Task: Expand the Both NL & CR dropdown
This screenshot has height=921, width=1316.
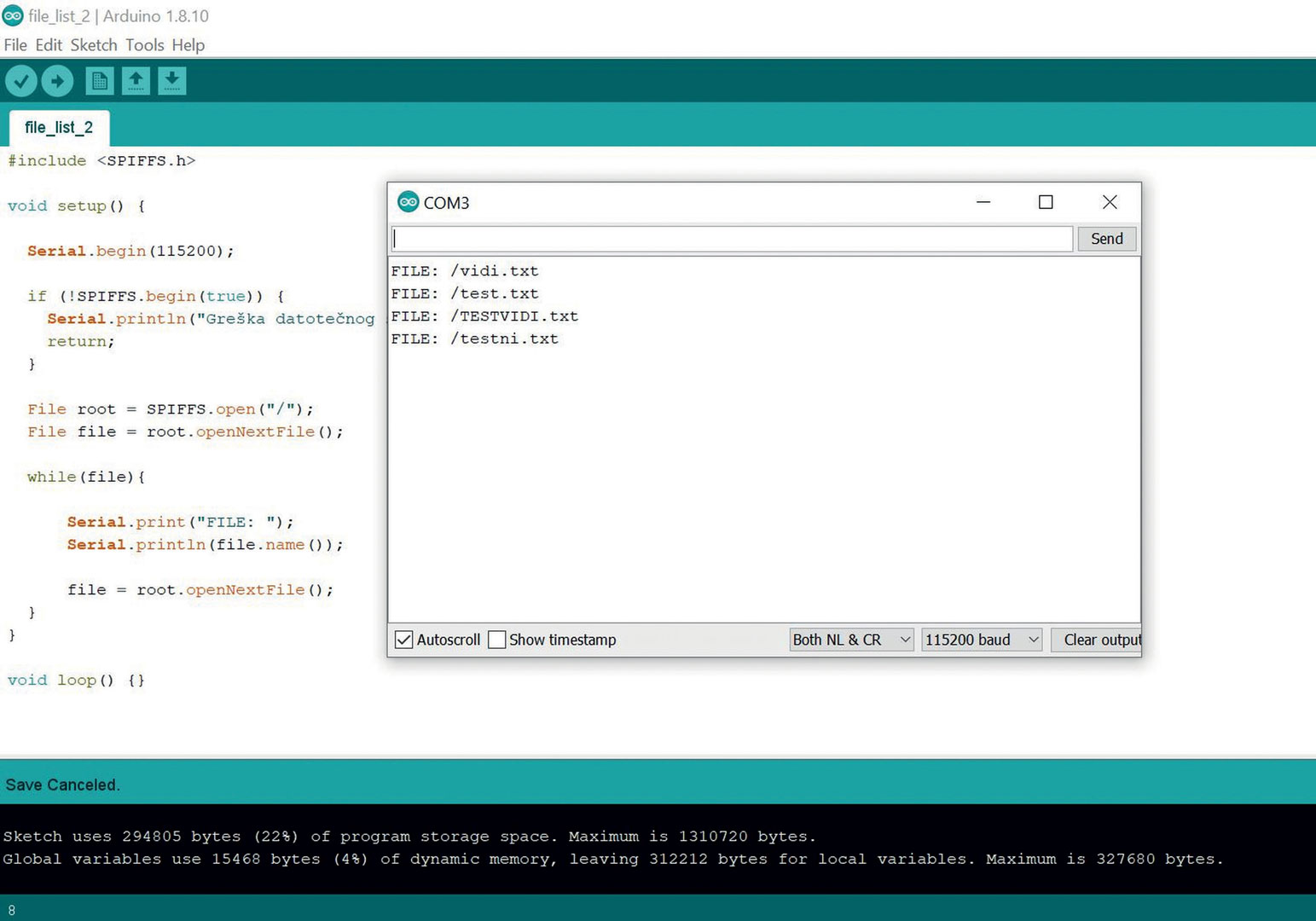Action: pos(851,640)
